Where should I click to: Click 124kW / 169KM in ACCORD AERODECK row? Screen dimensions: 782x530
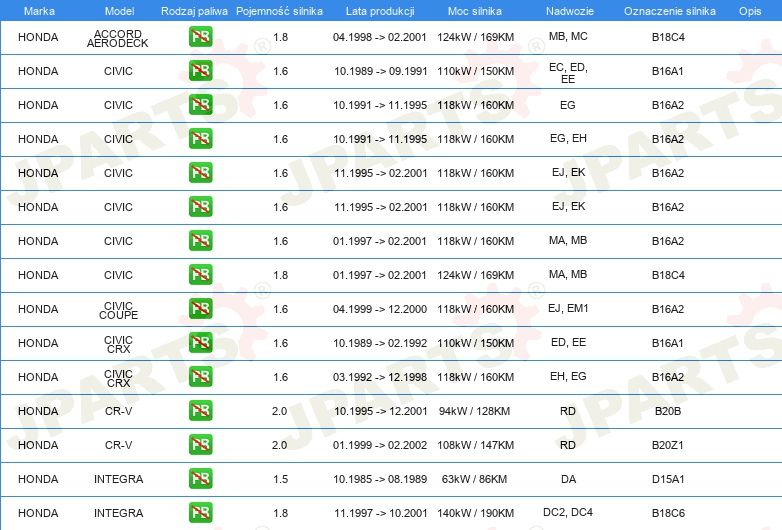(x=475, y=37)
